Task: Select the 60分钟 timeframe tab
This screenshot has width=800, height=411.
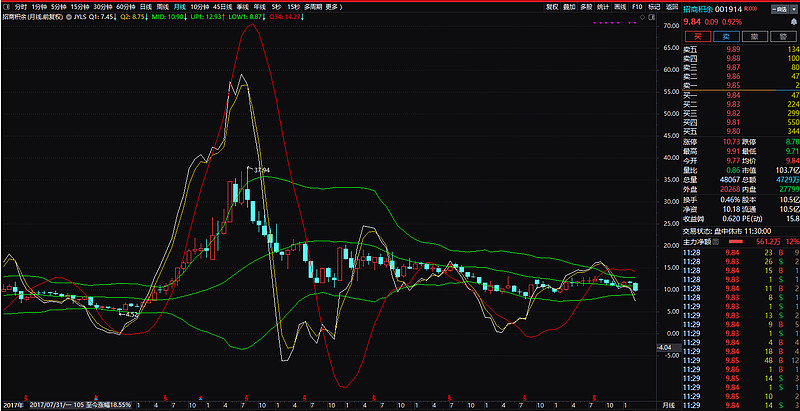Action: point(124,6)
